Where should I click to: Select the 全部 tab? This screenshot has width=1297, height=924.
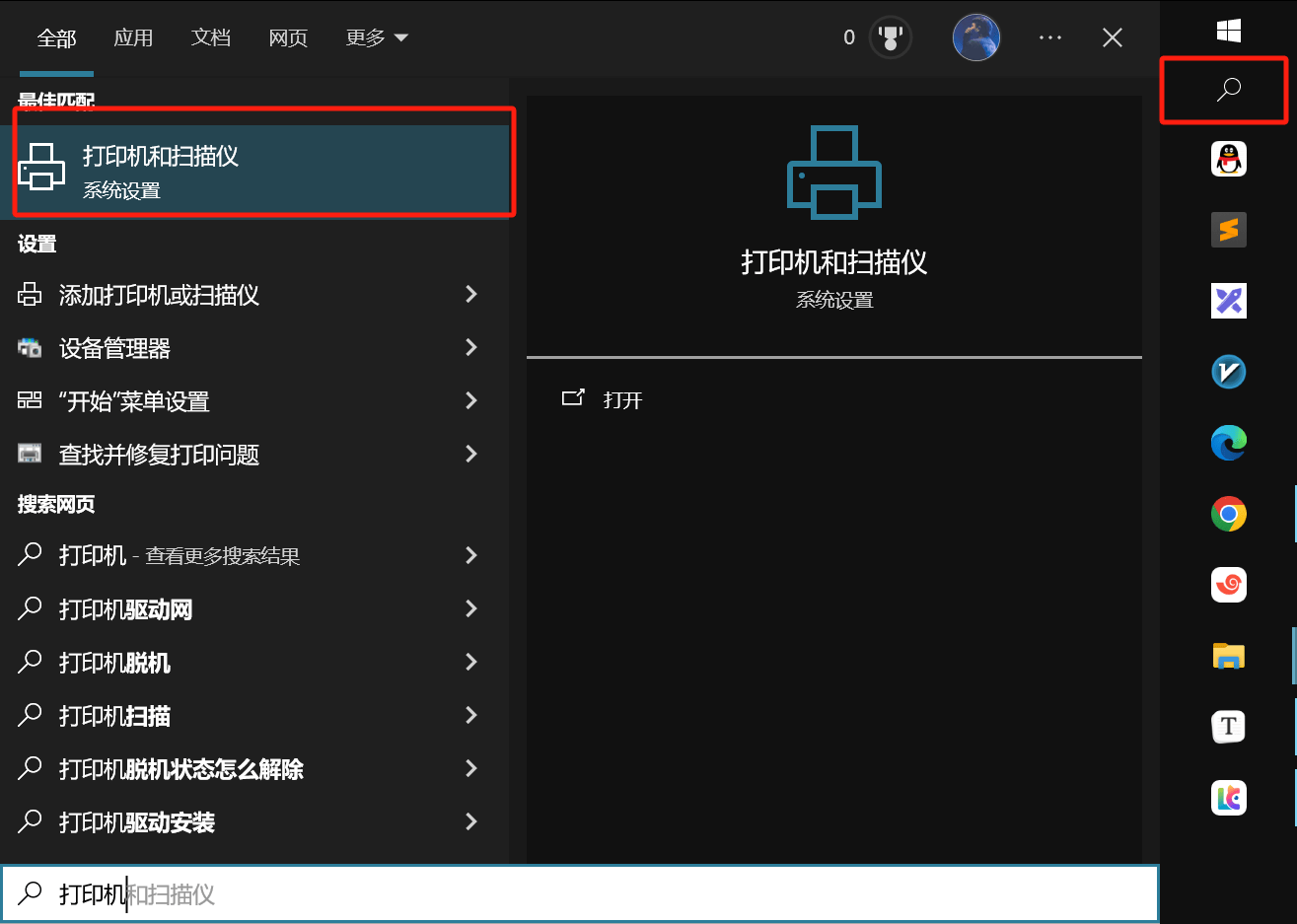click(56, 38)
